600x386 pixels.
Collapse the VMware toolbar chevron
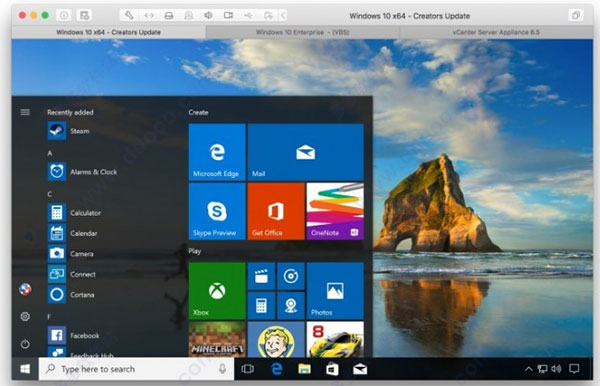click(x=283, y=15)
